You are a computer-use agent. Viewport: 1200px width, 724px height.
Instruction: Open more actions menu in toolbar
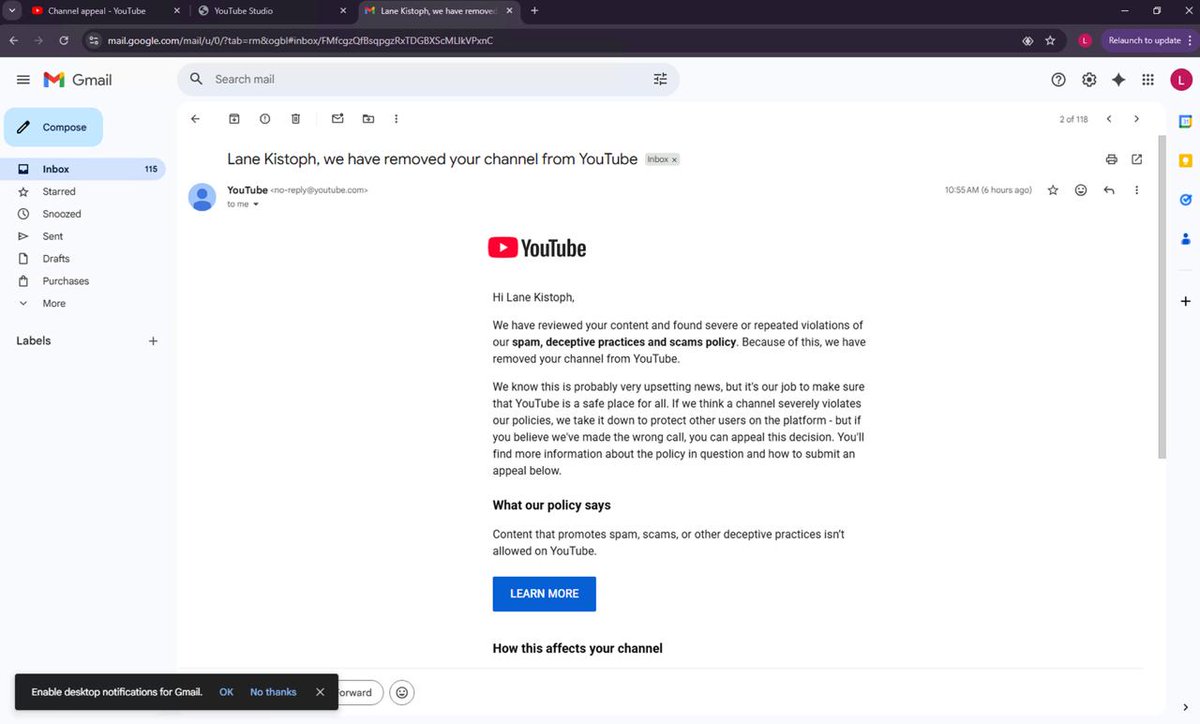tap(396, 118)
